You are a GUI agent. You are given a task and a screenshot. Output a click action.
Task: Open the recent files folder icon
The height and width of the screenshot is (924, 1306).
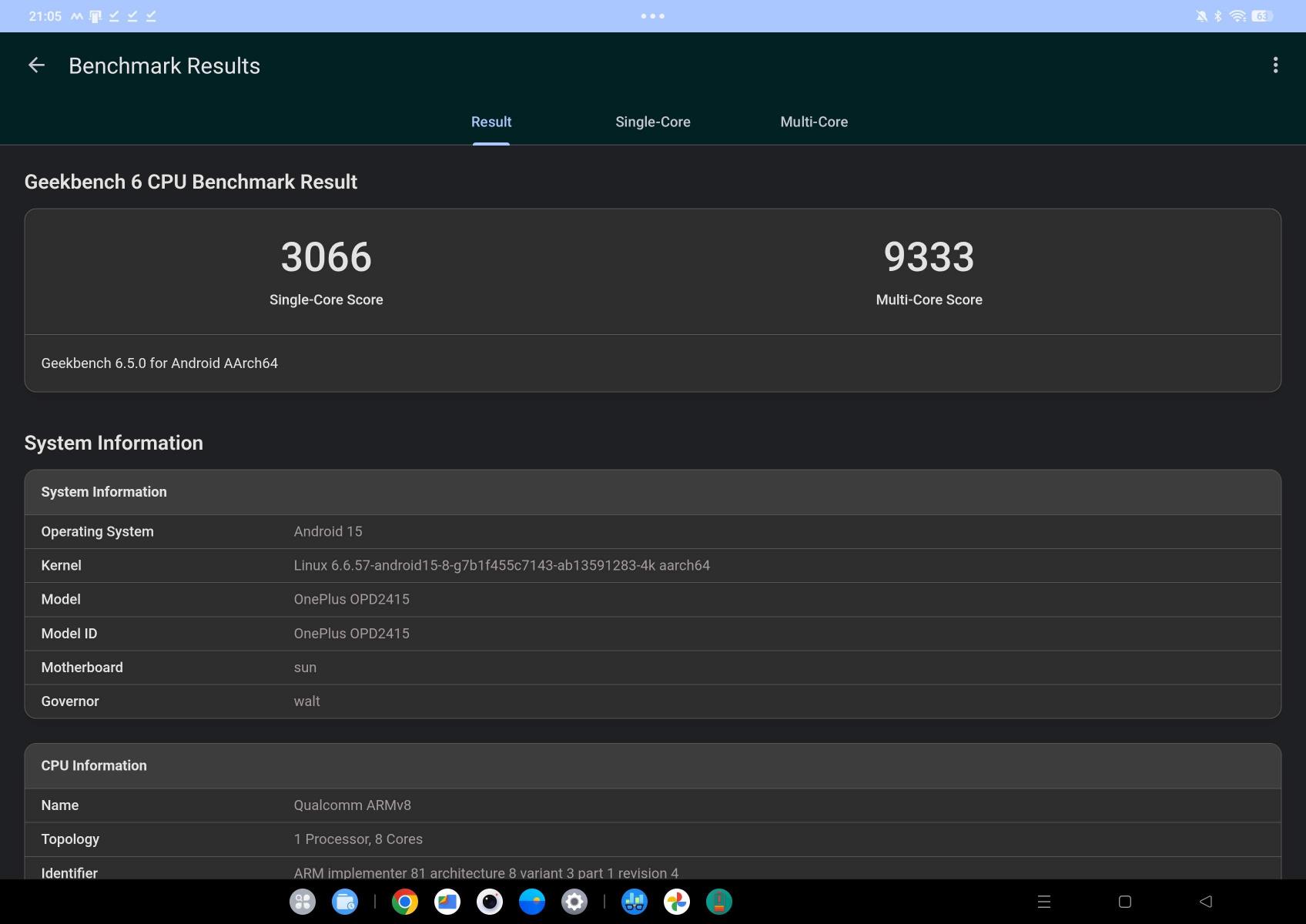[x=345, y=902]
